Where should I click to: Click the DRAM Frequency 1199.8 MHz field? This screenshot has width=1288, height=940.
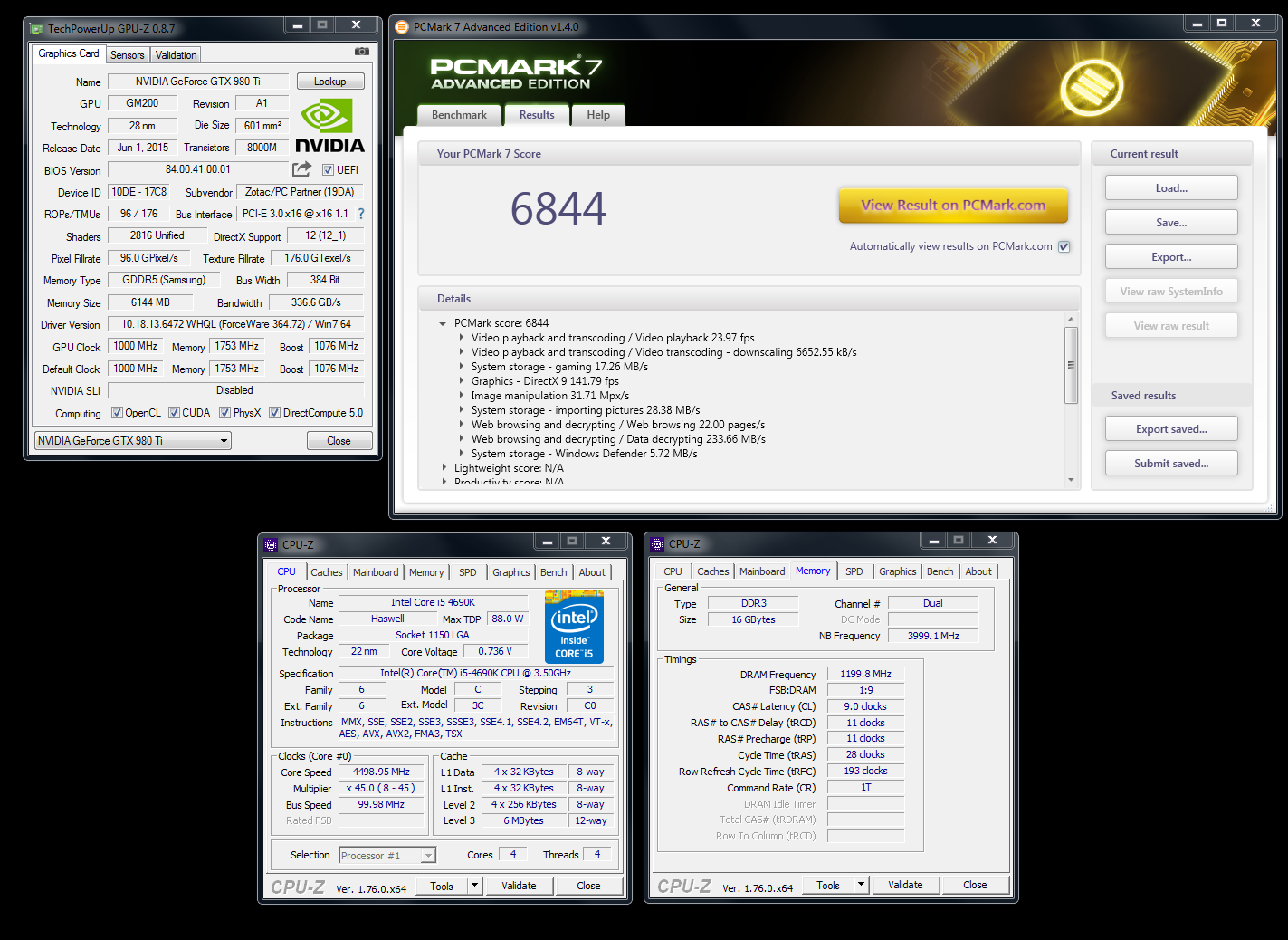click(x=865, y=675)
